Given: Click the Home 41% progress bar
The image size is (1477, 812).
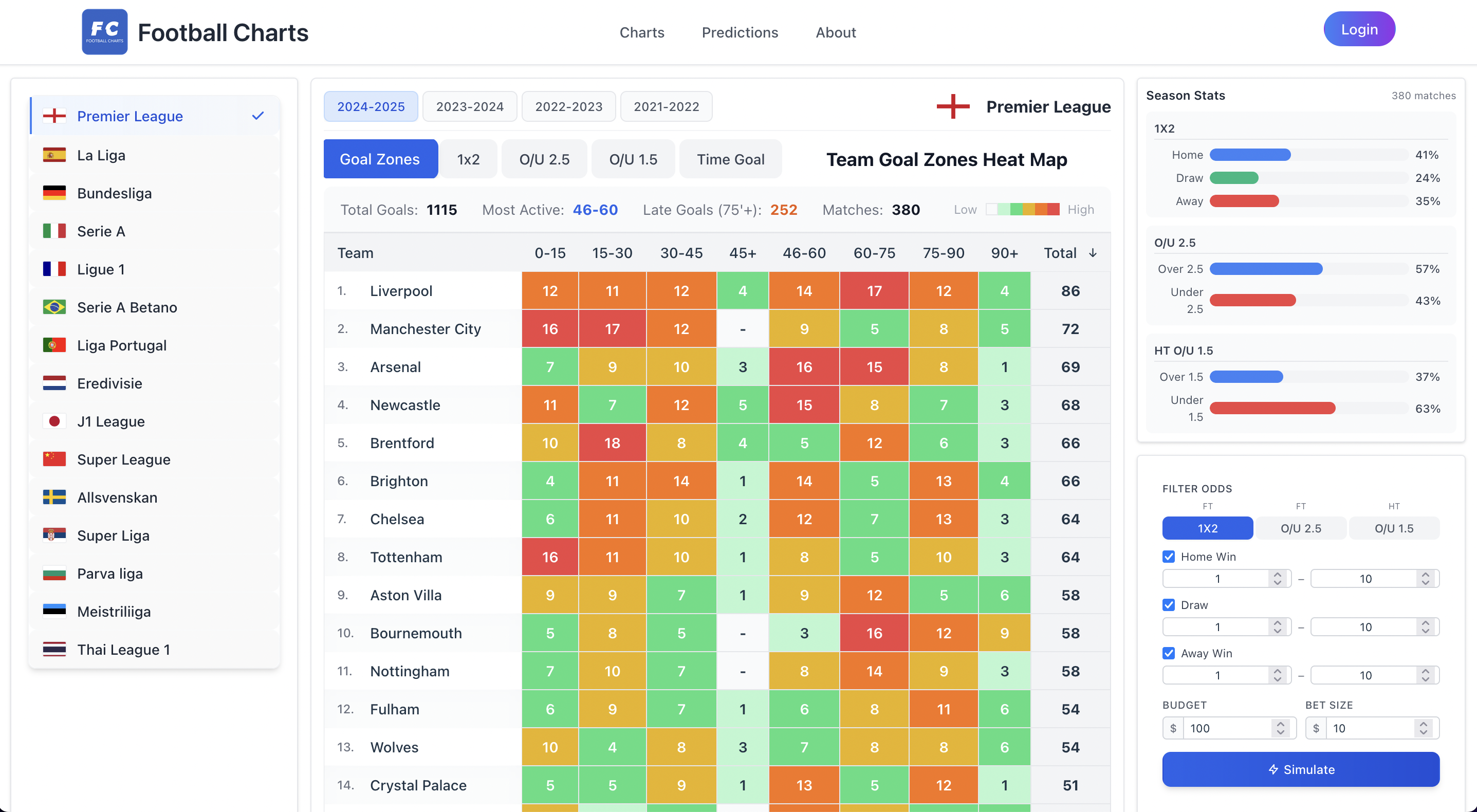Looking at the screenshot, I should pos(1309,155).
